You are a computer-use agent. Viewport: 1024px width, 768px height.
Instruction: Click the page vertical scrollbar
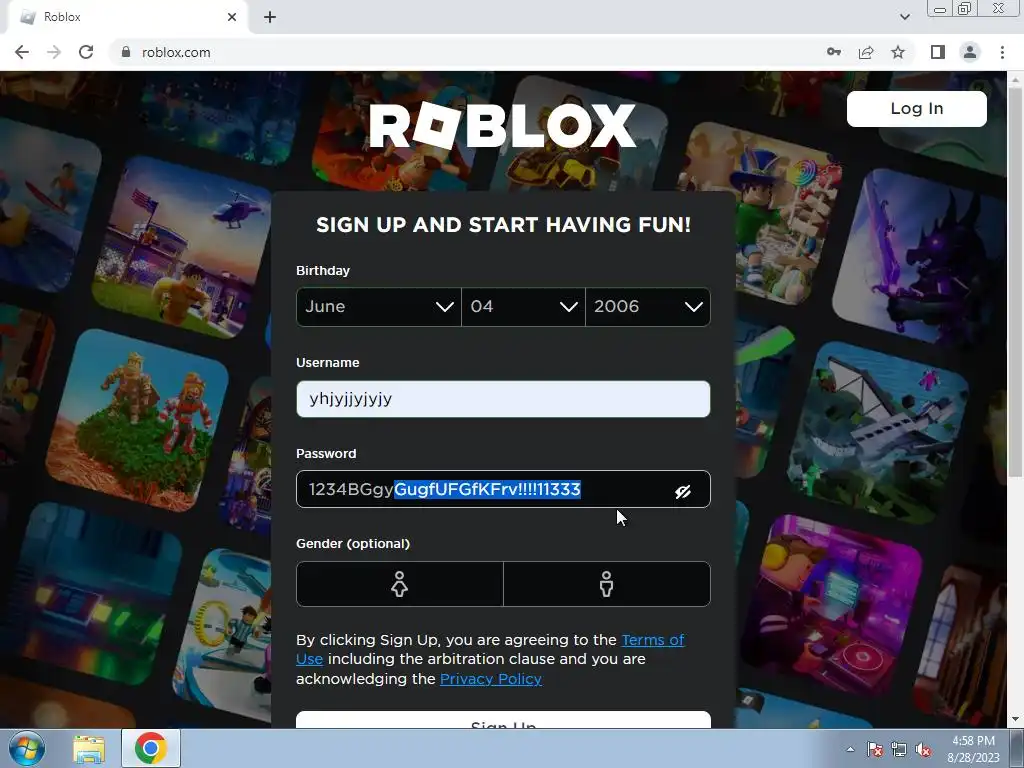pos(1015,281)
